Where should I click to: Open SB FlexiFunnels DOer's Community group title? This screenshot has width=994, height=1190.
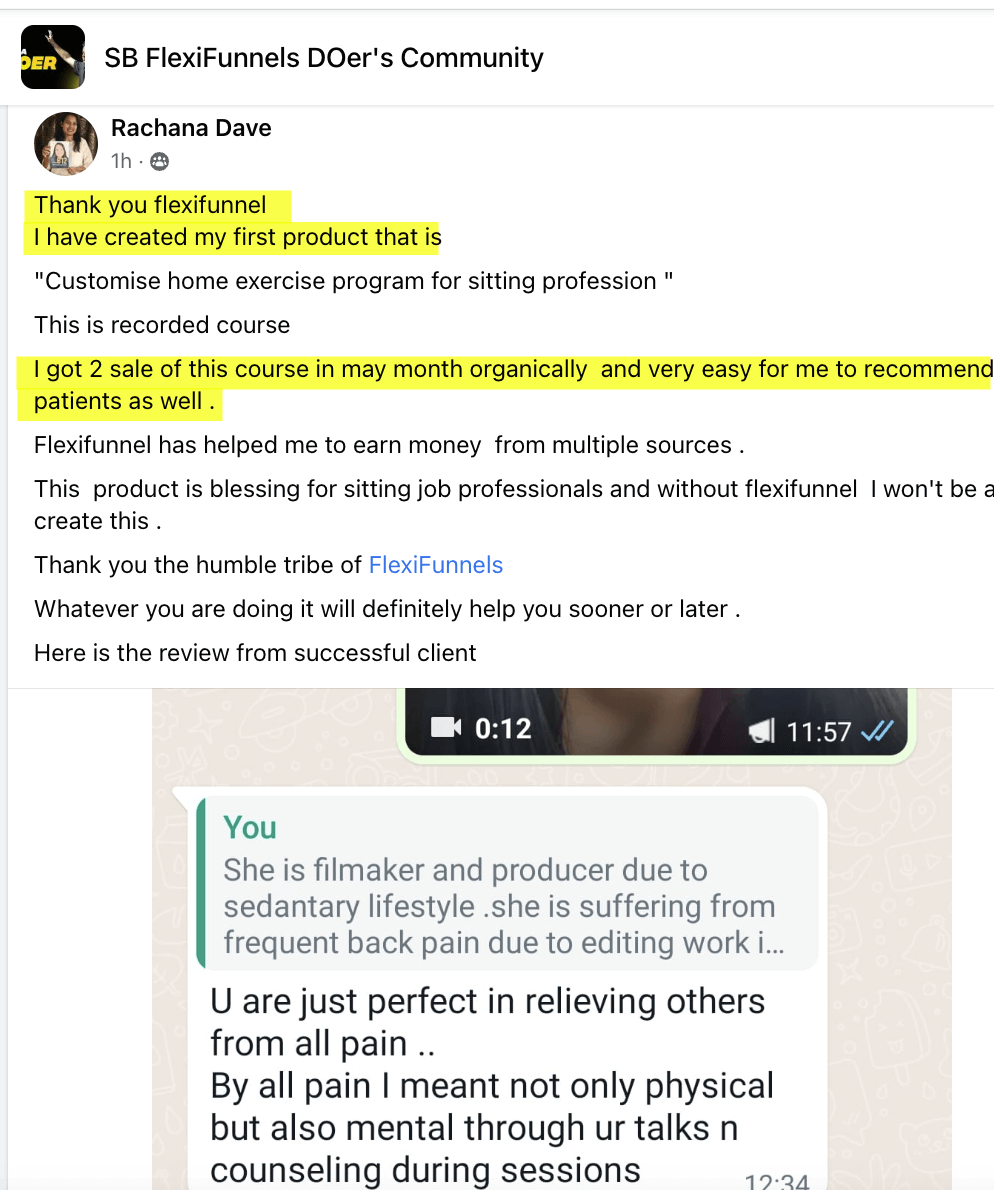(323, 58)
